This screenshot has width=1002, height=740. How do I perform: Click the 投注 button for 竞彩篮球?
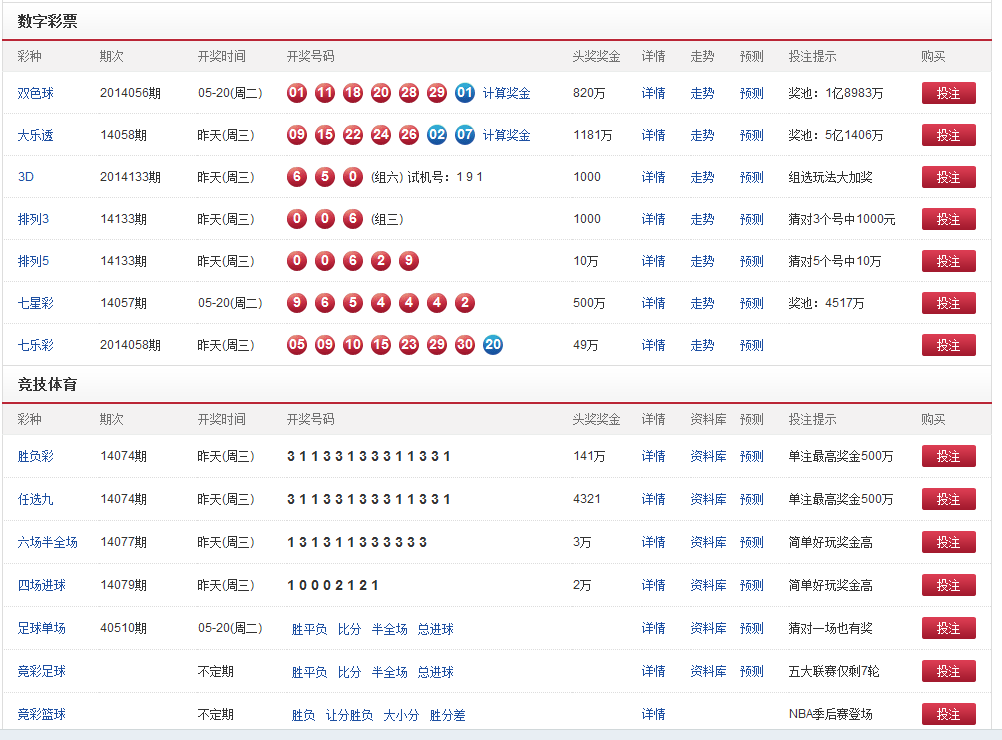pyautogui.click(x=948, y=714)
